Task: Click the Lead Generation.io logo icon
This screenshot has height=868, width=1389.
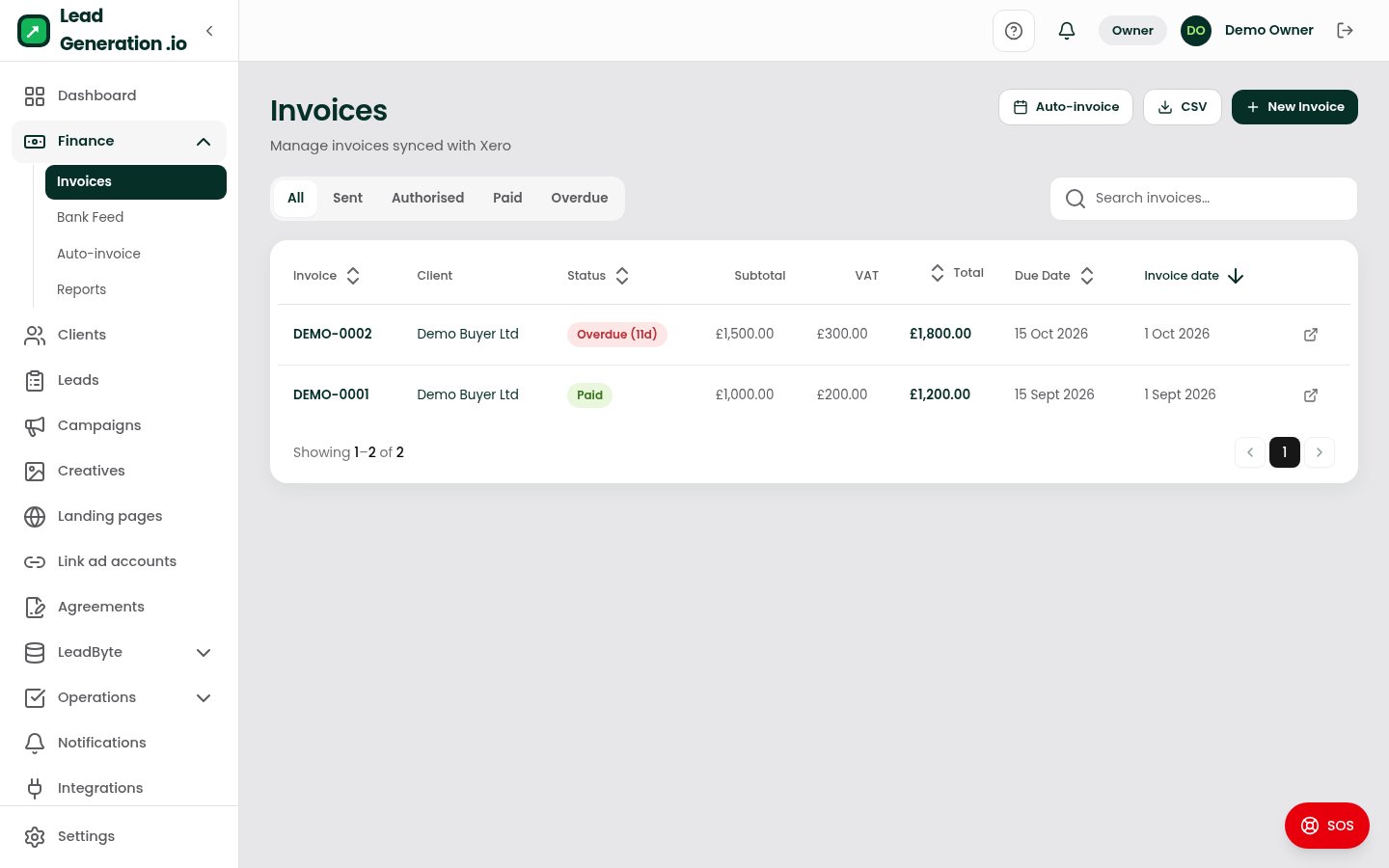Action: click(34, 31)
